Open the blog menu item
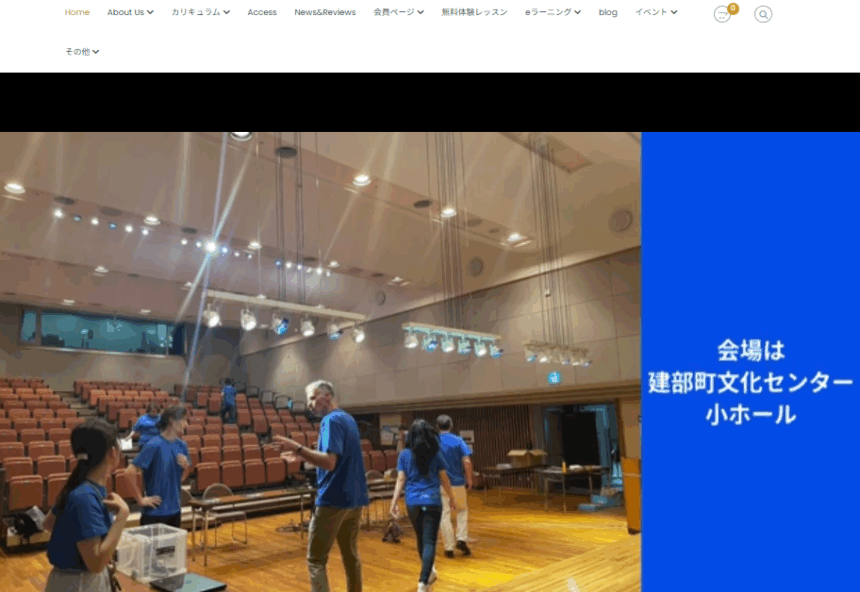Viewport: 860px width, 592px height. point(608,12)
